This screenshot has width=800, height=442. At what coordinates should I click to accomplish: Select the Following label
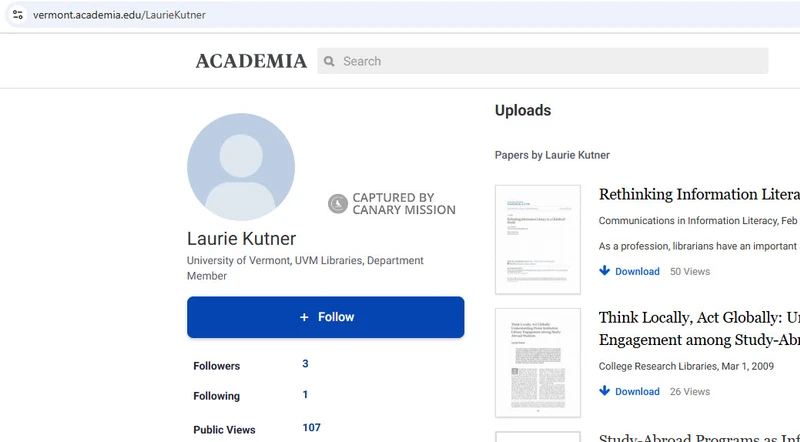click(x=216, y=396)
